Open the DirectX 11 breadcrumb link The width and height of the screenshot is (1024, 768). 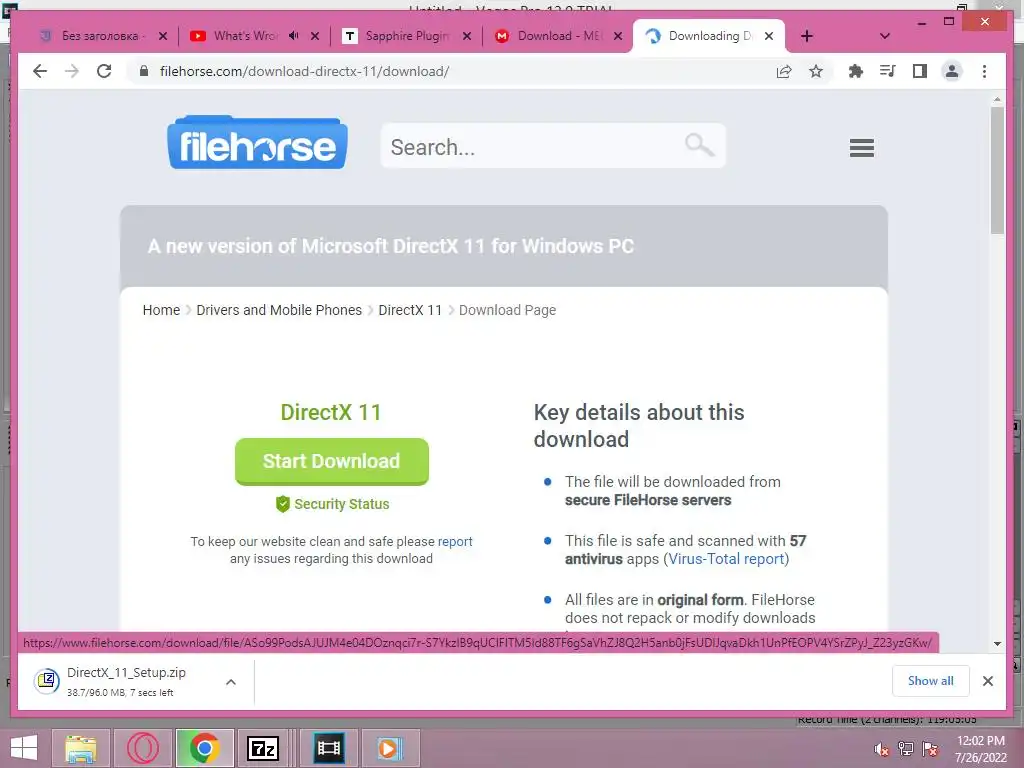(410, 310)
